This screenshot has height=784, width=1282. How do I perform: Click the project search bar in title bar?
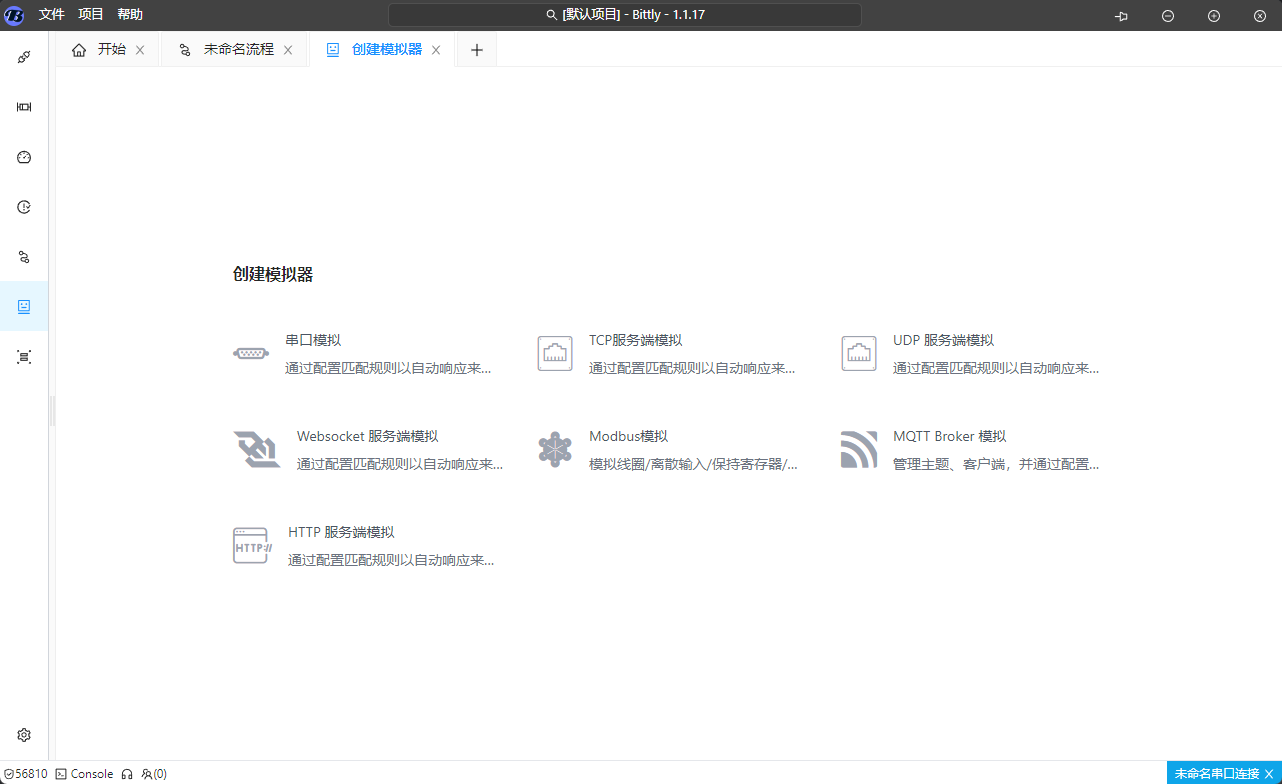click(625, 15)
